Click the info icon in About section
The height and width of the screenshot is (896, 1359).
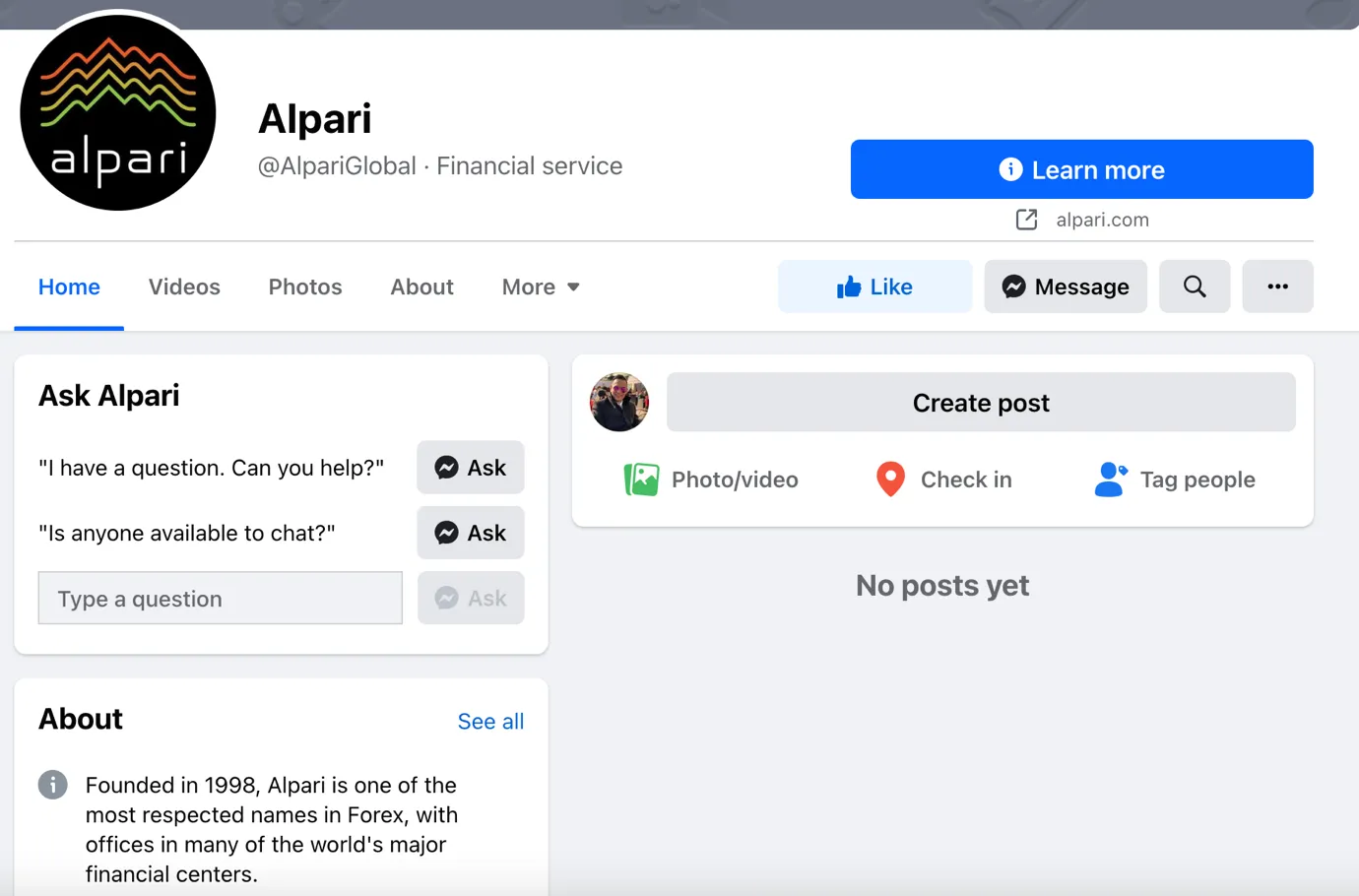[53, 785]
